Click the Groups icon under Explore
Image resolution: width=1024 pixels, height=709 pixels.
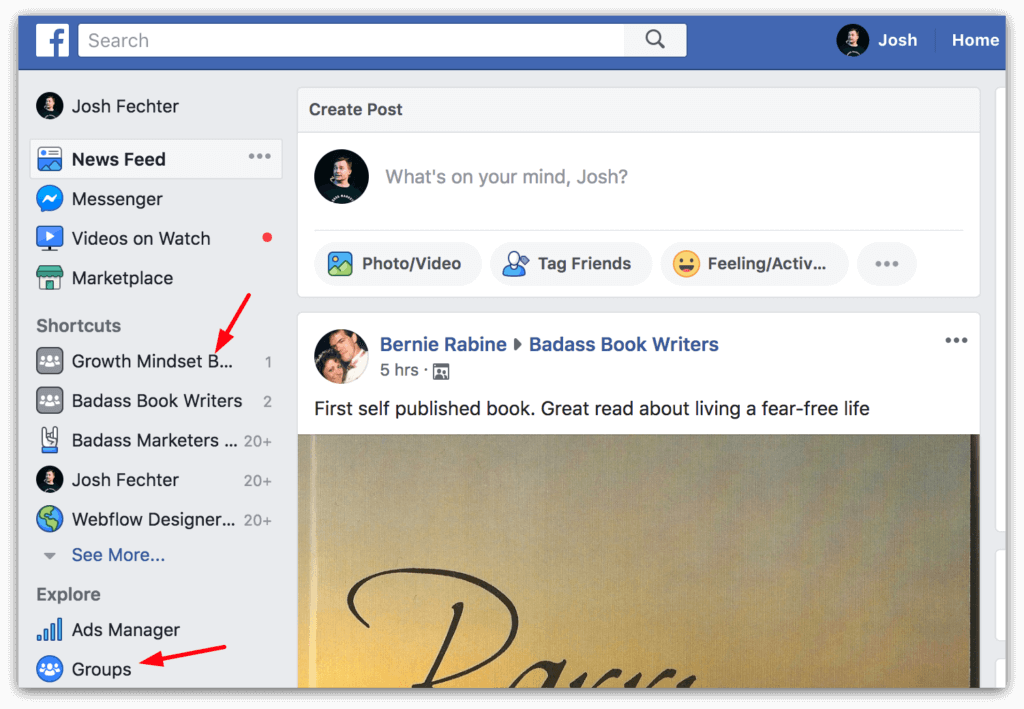coord(50,669)
